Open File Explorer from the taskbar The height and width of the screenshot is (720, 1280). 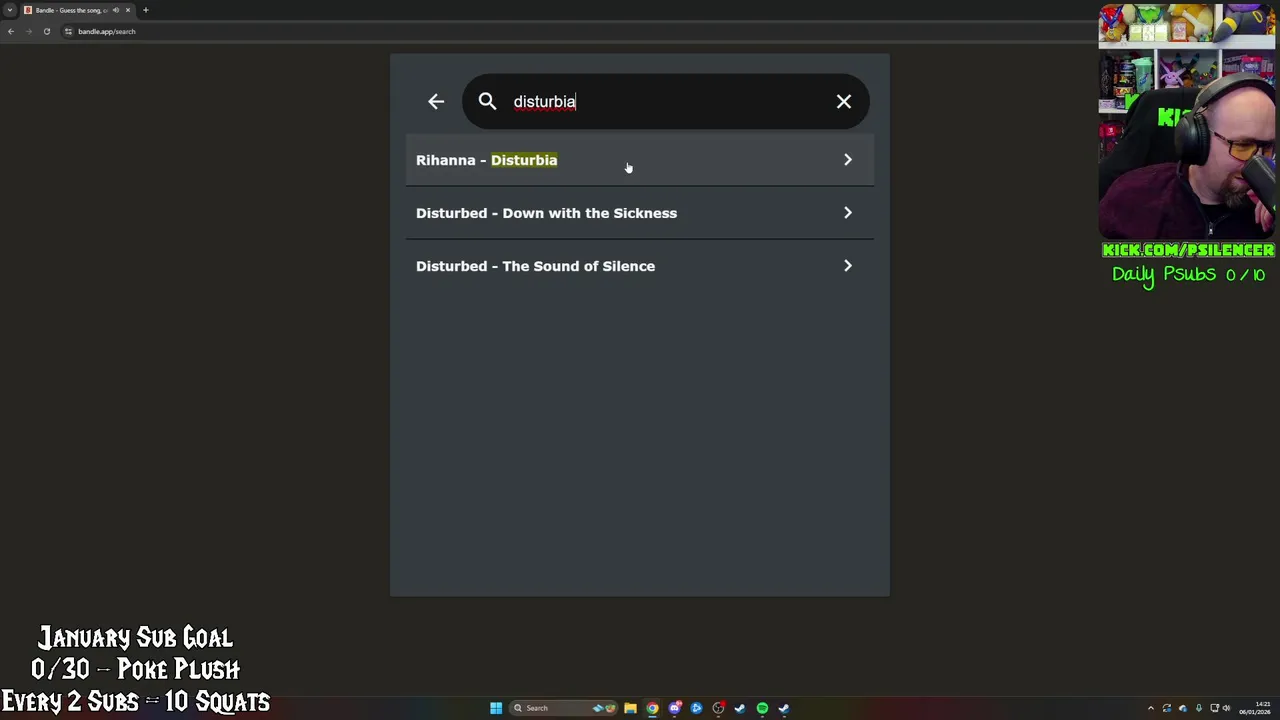(x=630, y=708)
